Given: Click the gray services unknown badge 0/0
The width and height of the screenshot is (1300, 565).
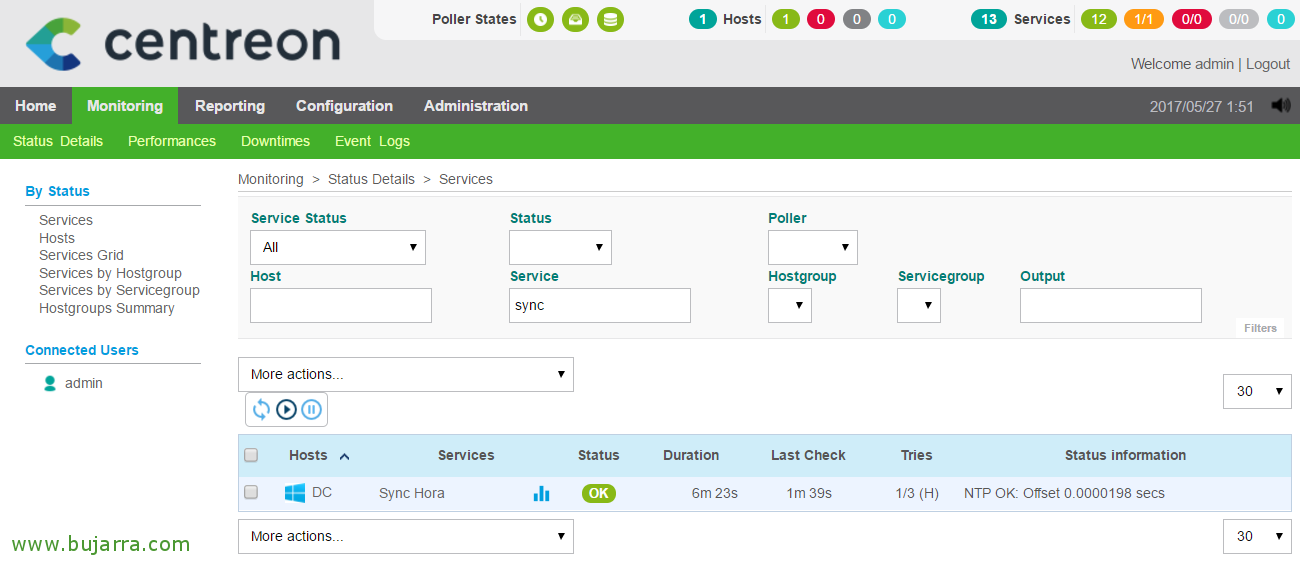Looking at the screenshot, I should [x=1238, y=19].
